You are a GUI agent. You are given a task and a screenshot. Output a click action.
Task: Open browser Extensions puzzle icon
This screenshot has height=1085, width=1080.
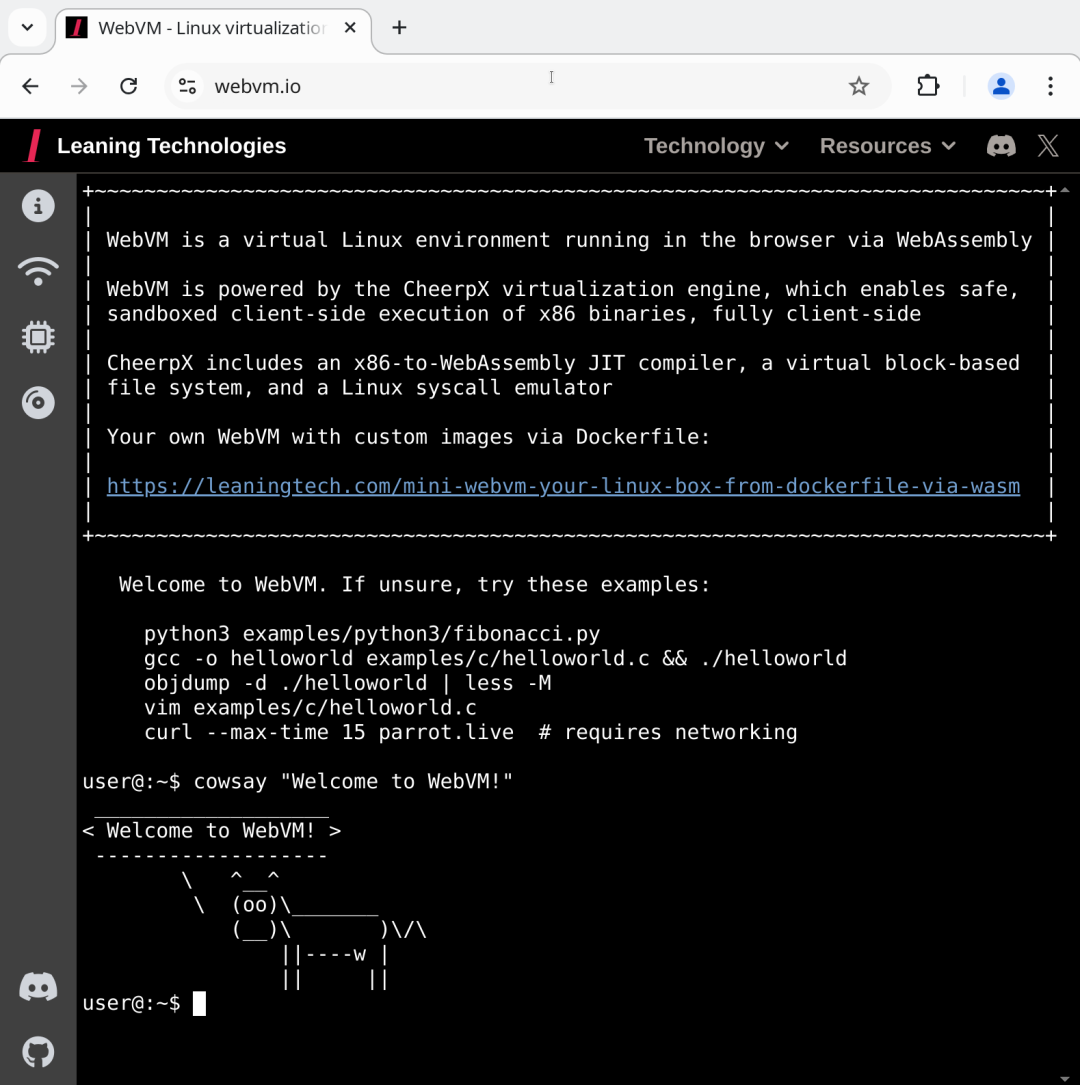[928, 86]
